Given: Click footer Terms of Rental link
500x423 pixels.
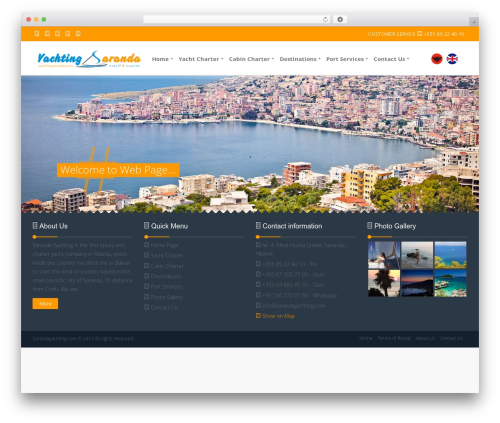Looking at the screenshot, I should click(x=394, y=338).
